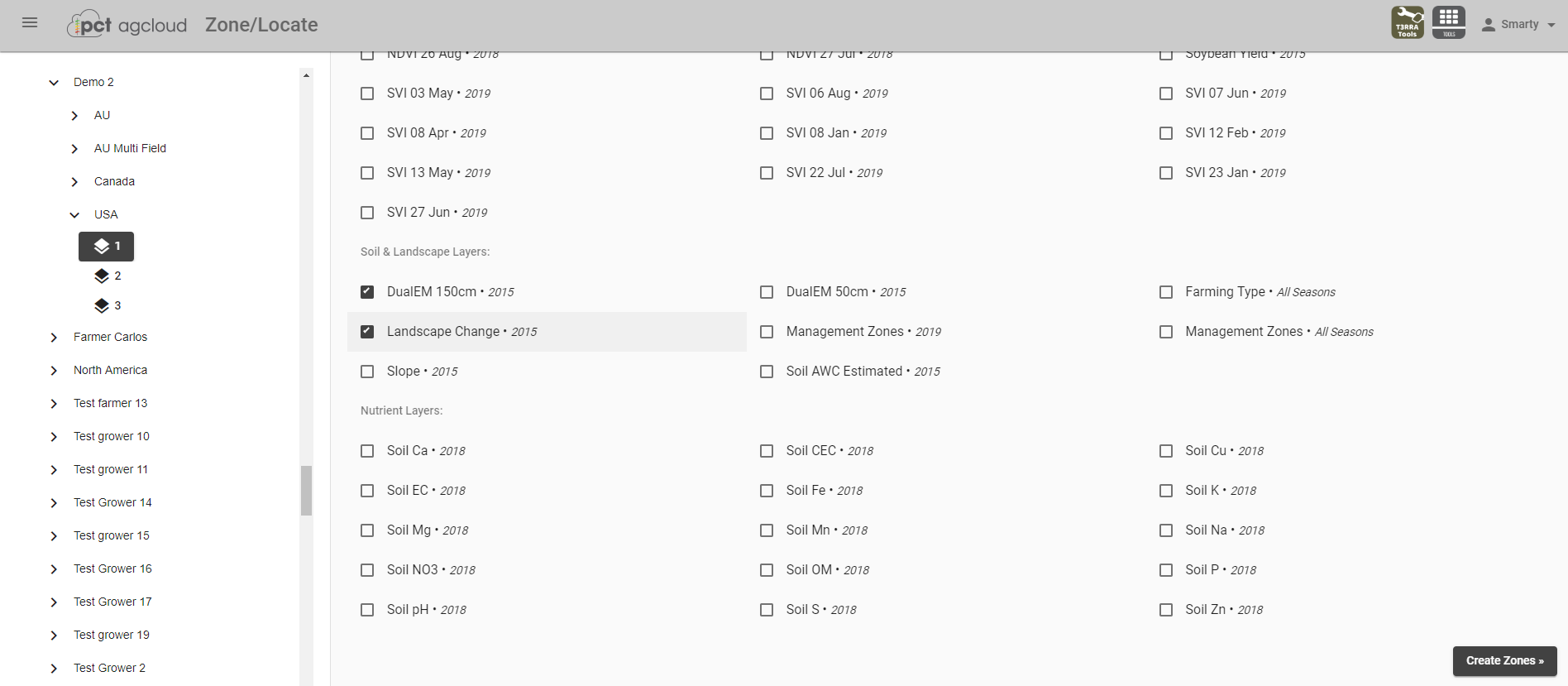Check Management Zones All Seasons checkbox
This screenshot has height=686, width=1568.
[1166, 332]
